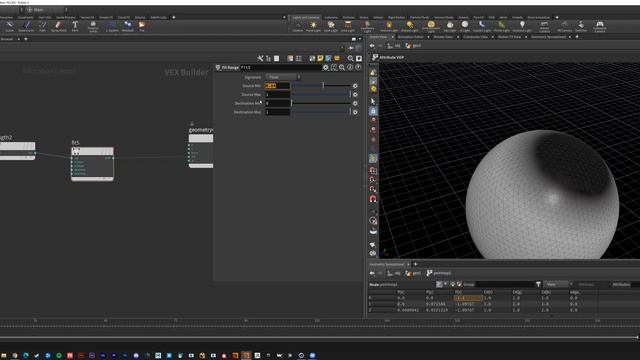Click the Source Min input field
Viewport: 640px width, 360px height.
point(278,86)
